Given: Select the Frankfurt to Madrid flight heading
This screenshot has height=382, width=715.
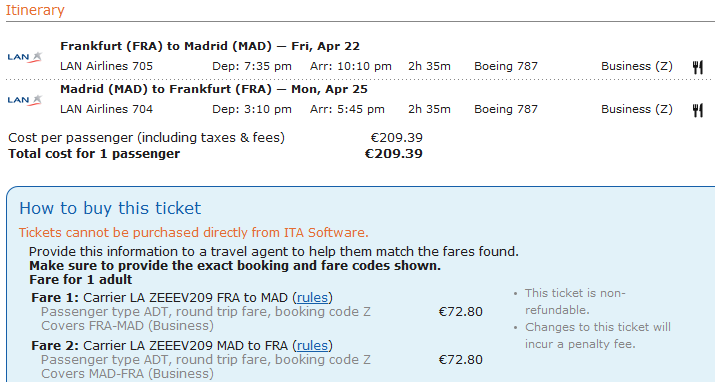Looking at the screenshot, I should (210, 46).
